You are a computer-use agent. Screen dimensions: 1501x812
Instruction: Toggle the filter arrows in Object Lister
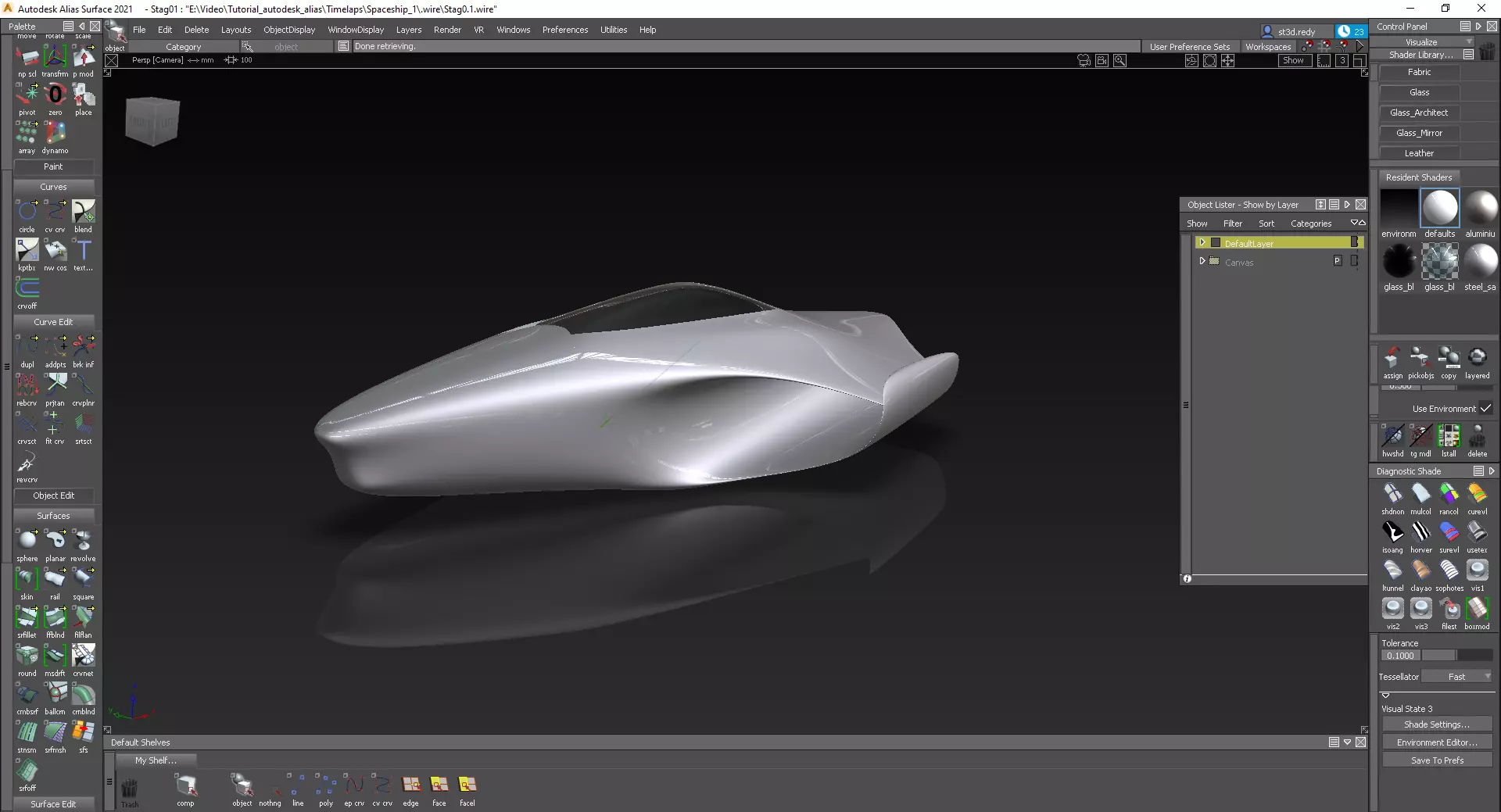point(1358,223)
